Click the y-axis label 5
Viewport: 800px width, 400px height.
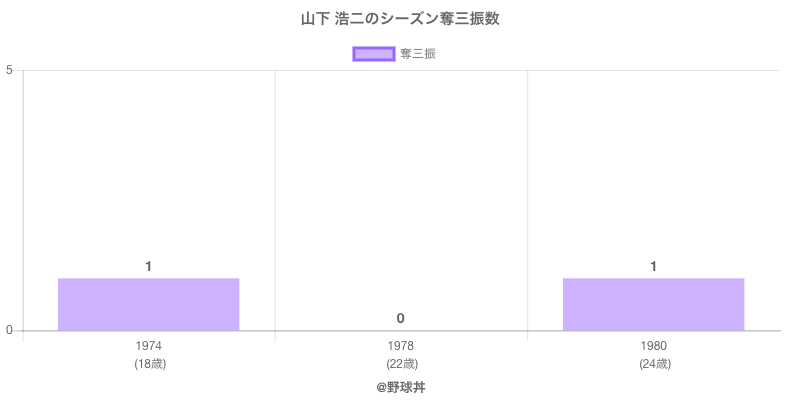[x=8, y=70]
